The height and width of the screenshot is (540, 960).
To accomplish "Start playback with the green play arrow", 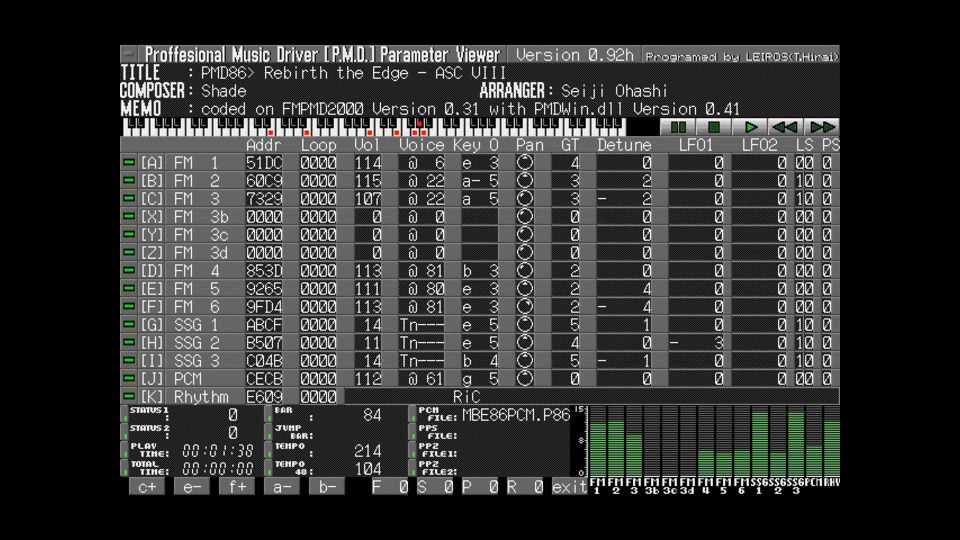I will [749, 127].
